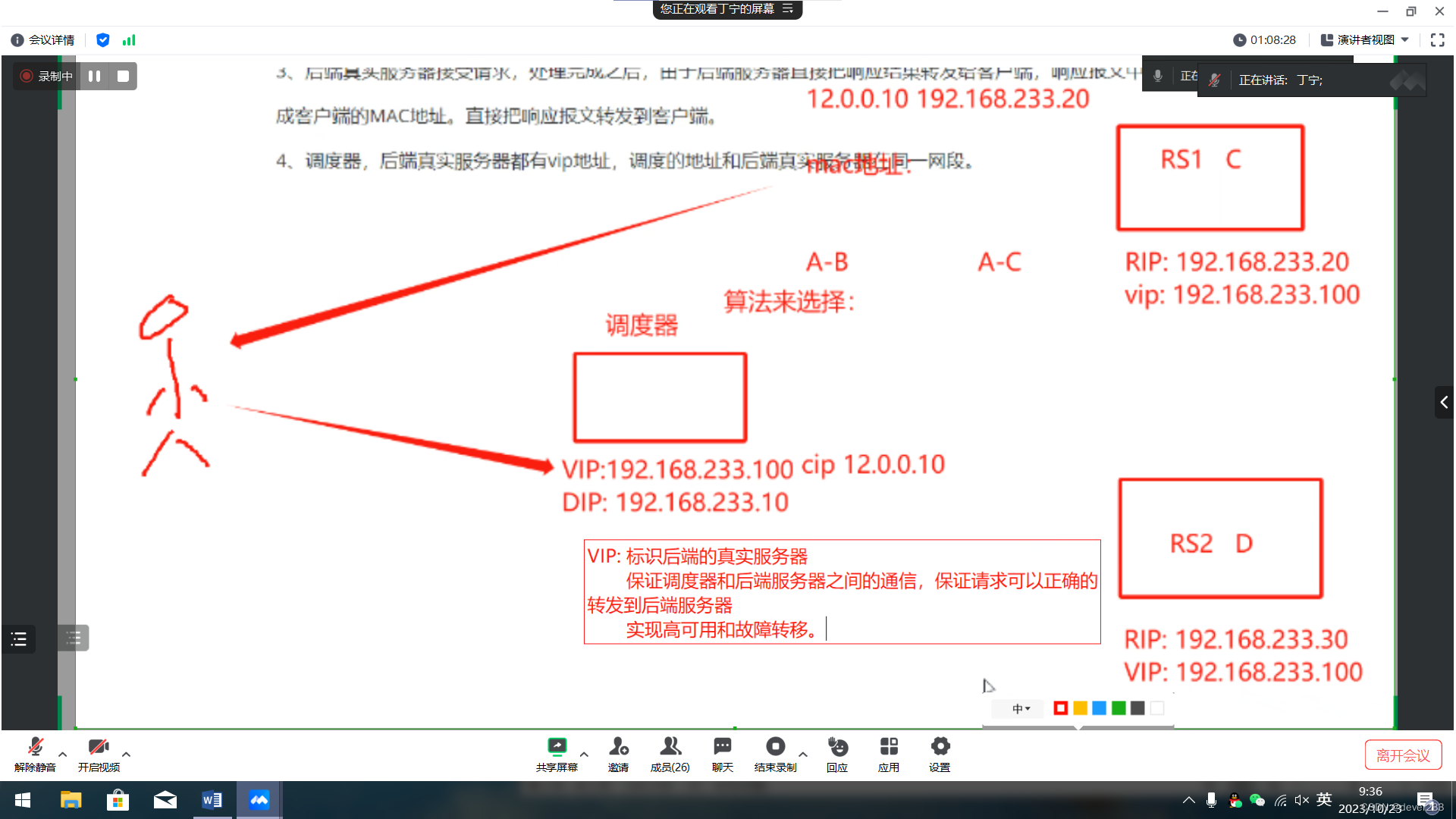Select the blue color swatch

pyautogui.click(x=1099, y=708)
